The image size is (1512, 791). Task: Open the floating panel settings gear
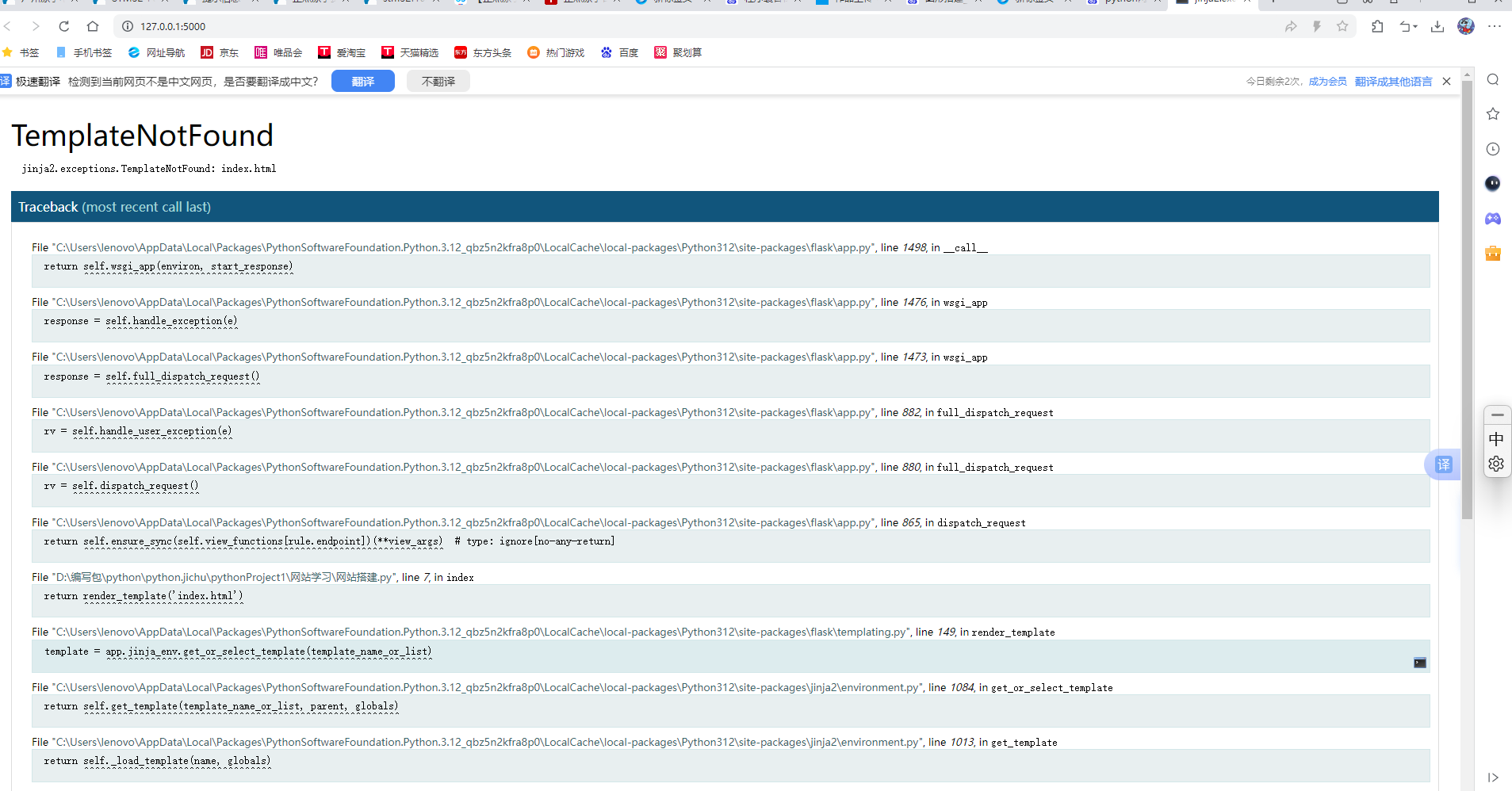pos(1496,464)
